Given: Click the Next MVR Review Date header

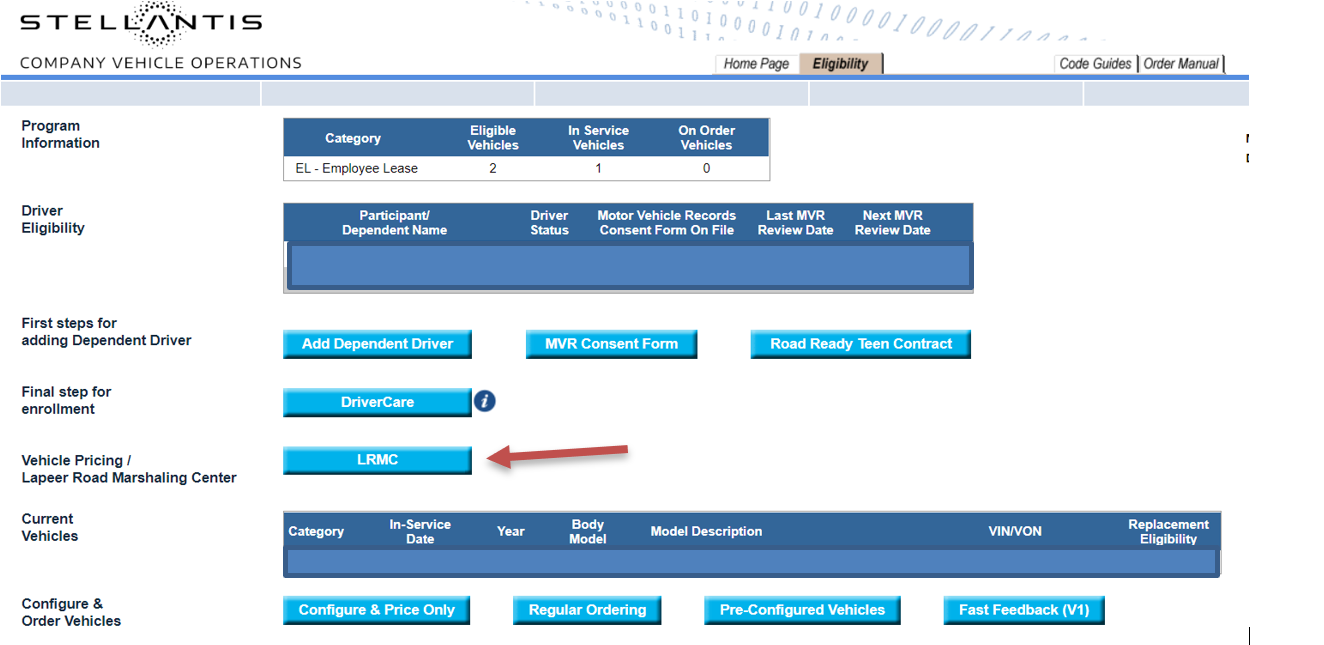Looking at the screenshot, I should tap(892, 223).
